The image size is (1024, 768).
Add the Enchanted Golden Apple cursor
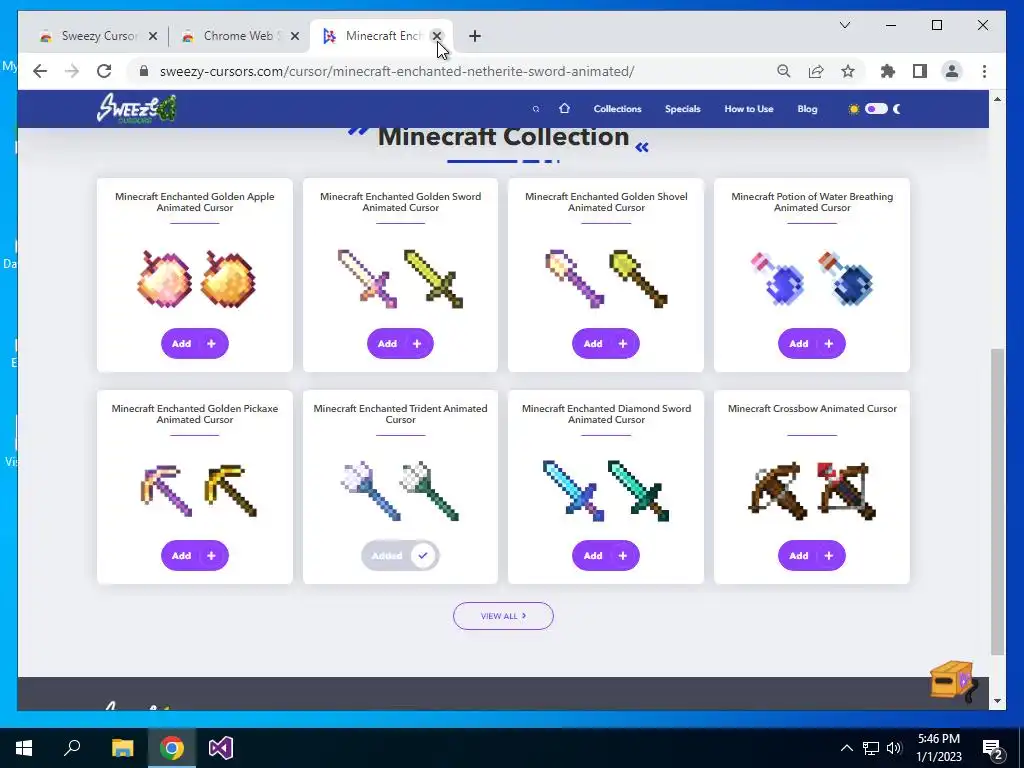(195, 344)
